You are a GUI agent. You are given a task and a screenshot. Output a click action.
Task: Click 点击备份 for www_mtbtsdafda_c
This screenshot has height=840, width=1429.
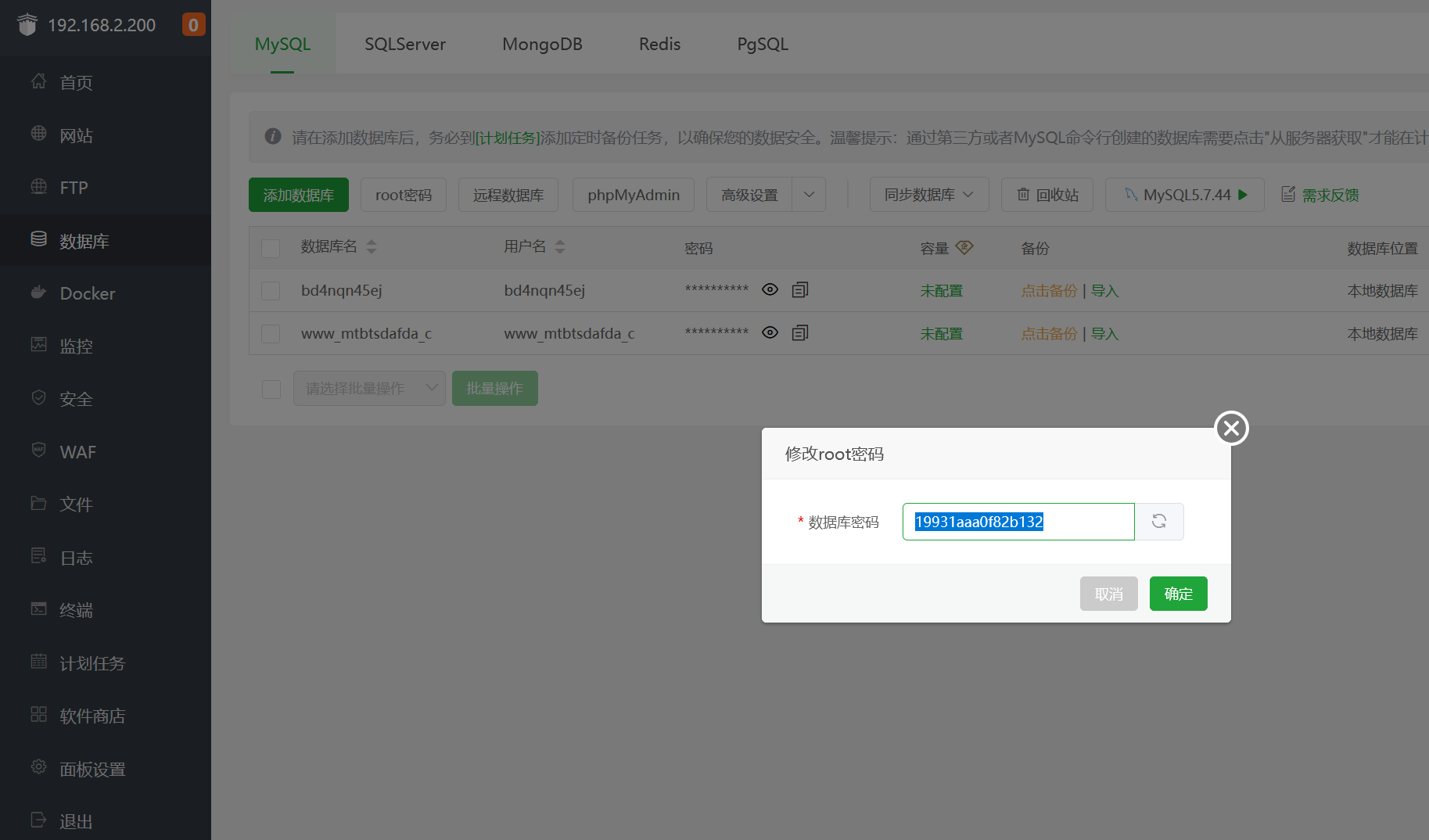1050,334
